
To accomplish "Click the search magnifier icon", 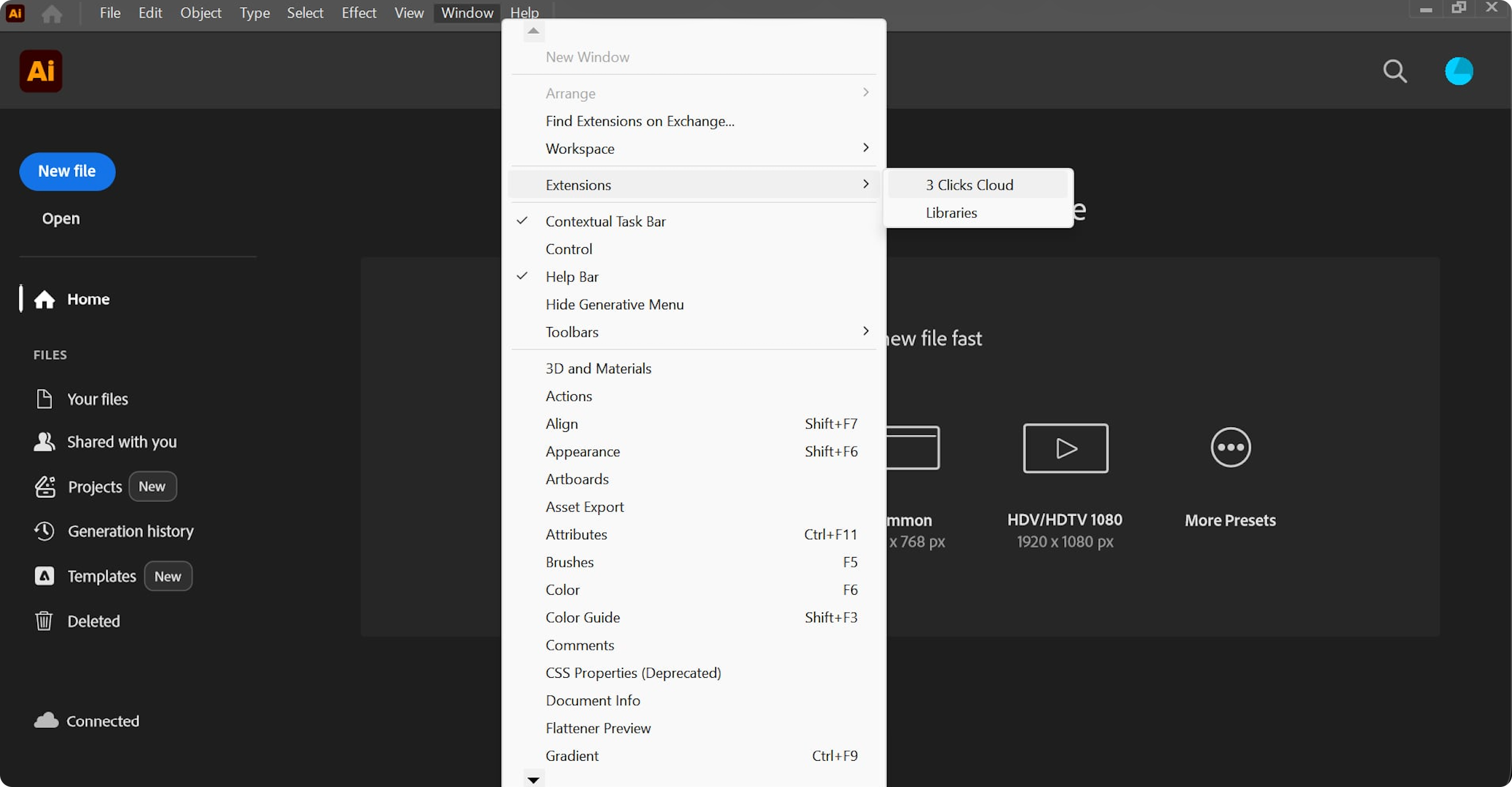I will click(x=1394, y=71).
